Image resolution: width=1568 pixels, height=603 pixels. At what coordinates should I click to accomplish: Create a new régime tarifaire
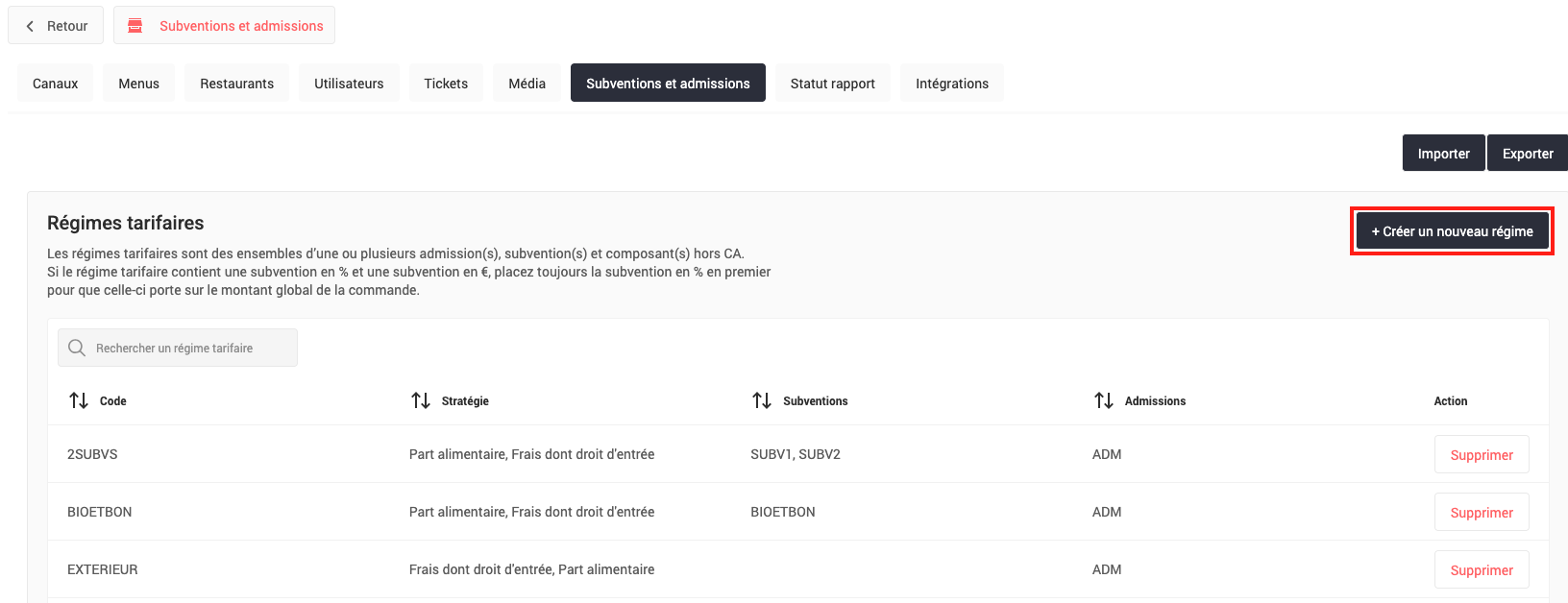[1452, 231]
